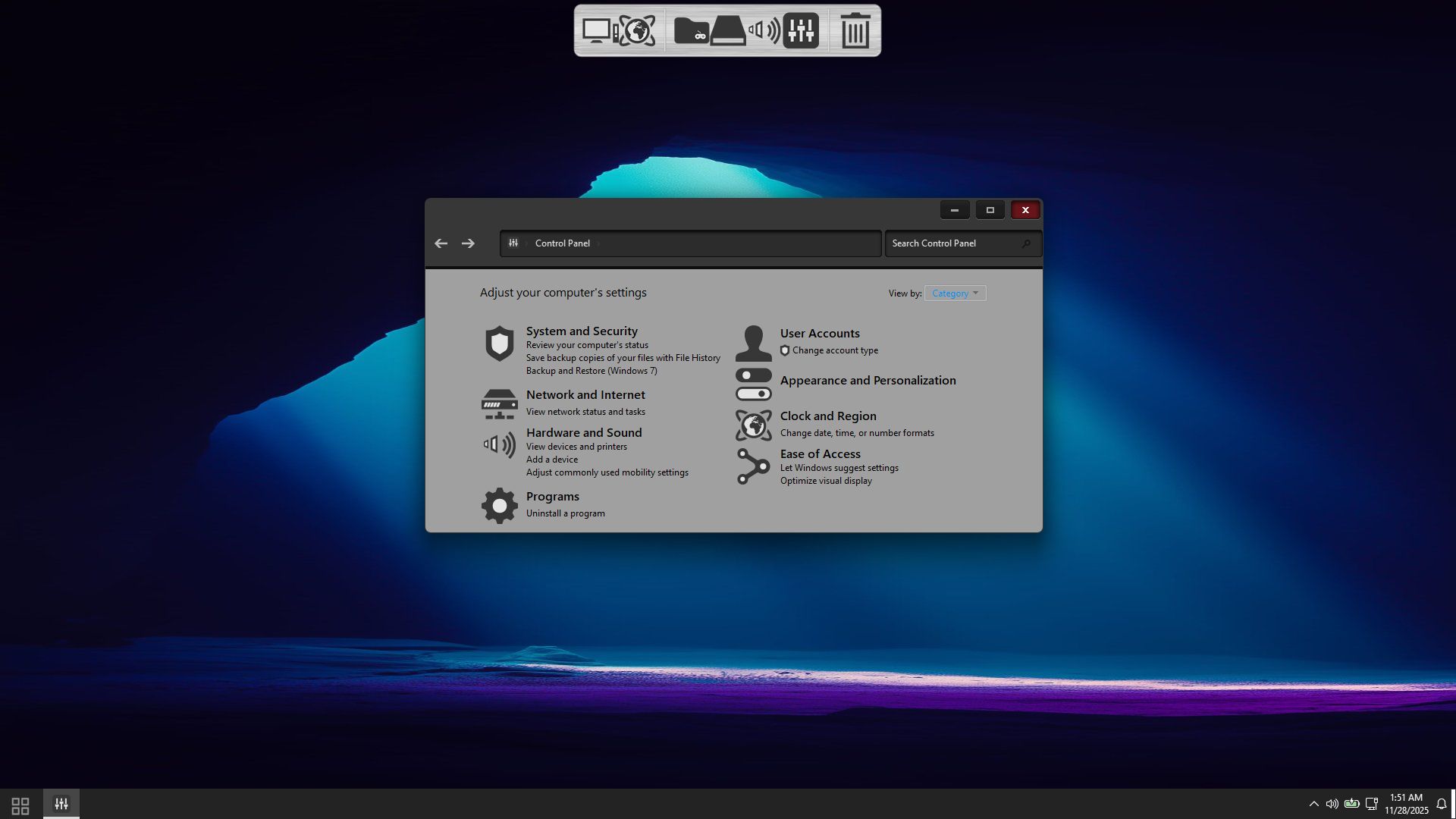Open the taskbar Start grid button
The height and width of the screenshot is (819, 1456).
coord(20,805)
